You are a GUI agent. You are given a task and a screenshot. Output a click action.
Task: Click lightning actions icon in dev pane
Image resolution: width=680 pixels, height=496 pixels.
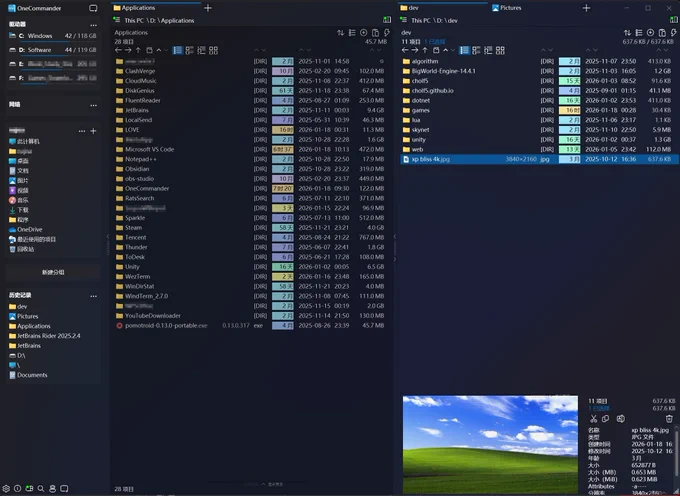(x=673, y=33)
